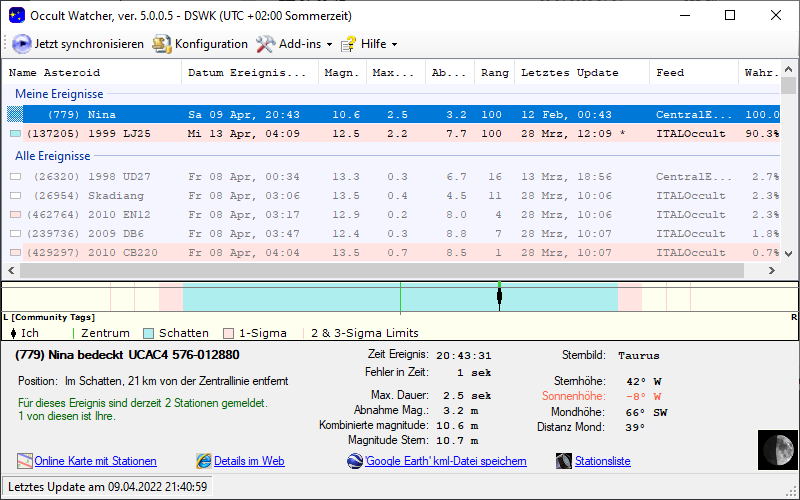Sort the list by Datum Ereignis column

point(248,73)
